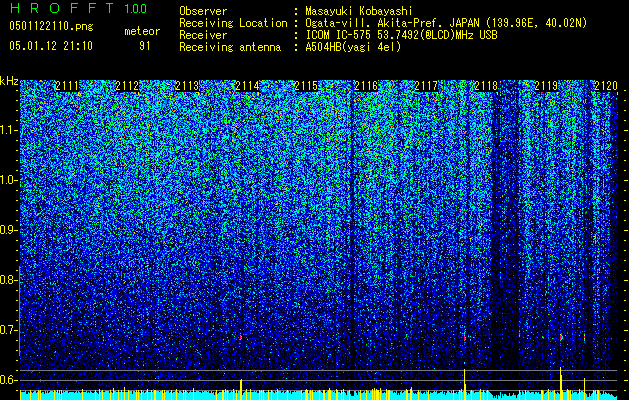
Task: Click the 1.1 kHz axis tick label
Action: (9, 130)
